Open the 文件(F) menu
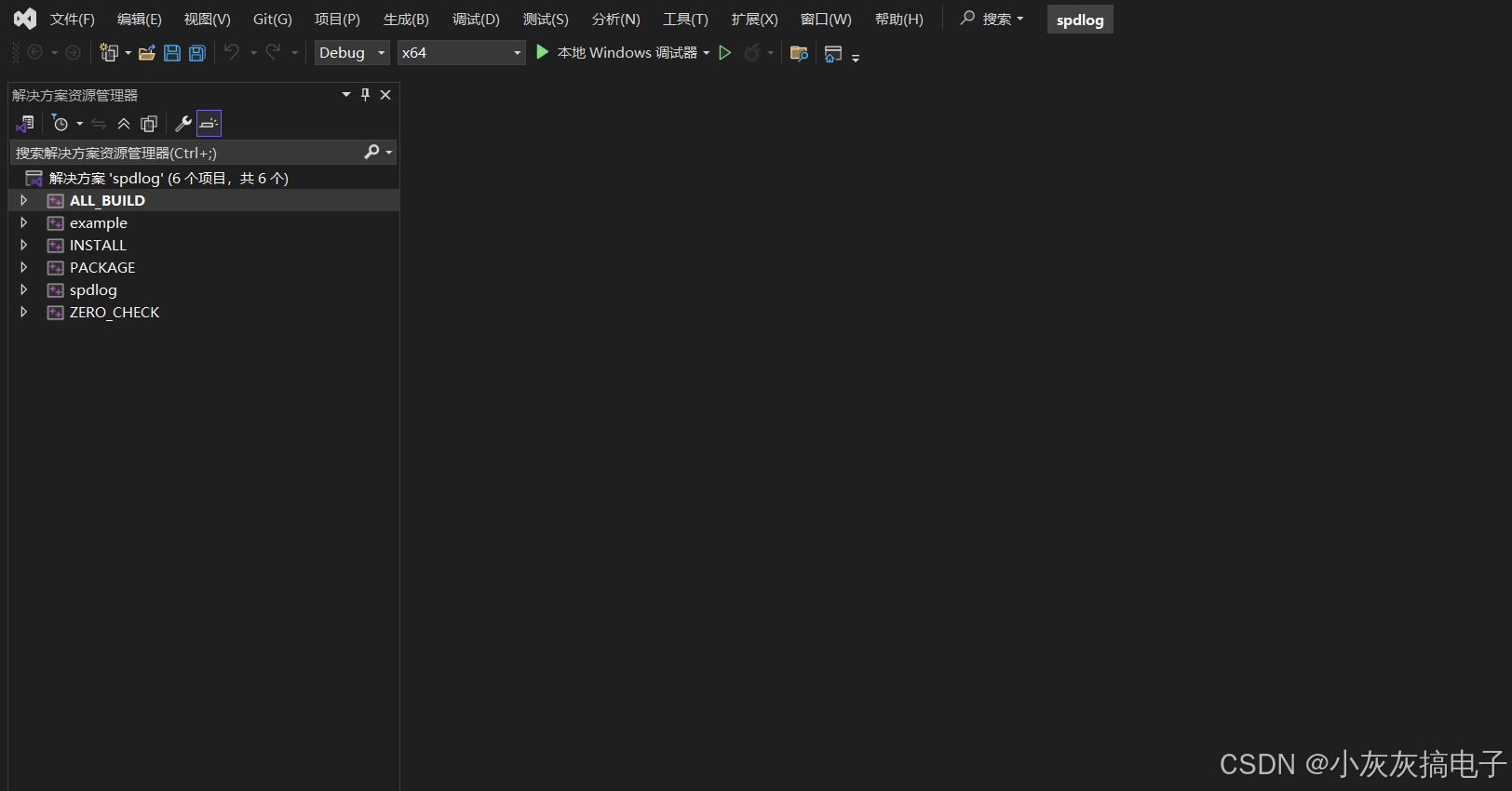The width and height of the screenshot is (1512, 791). coord(73,20)
